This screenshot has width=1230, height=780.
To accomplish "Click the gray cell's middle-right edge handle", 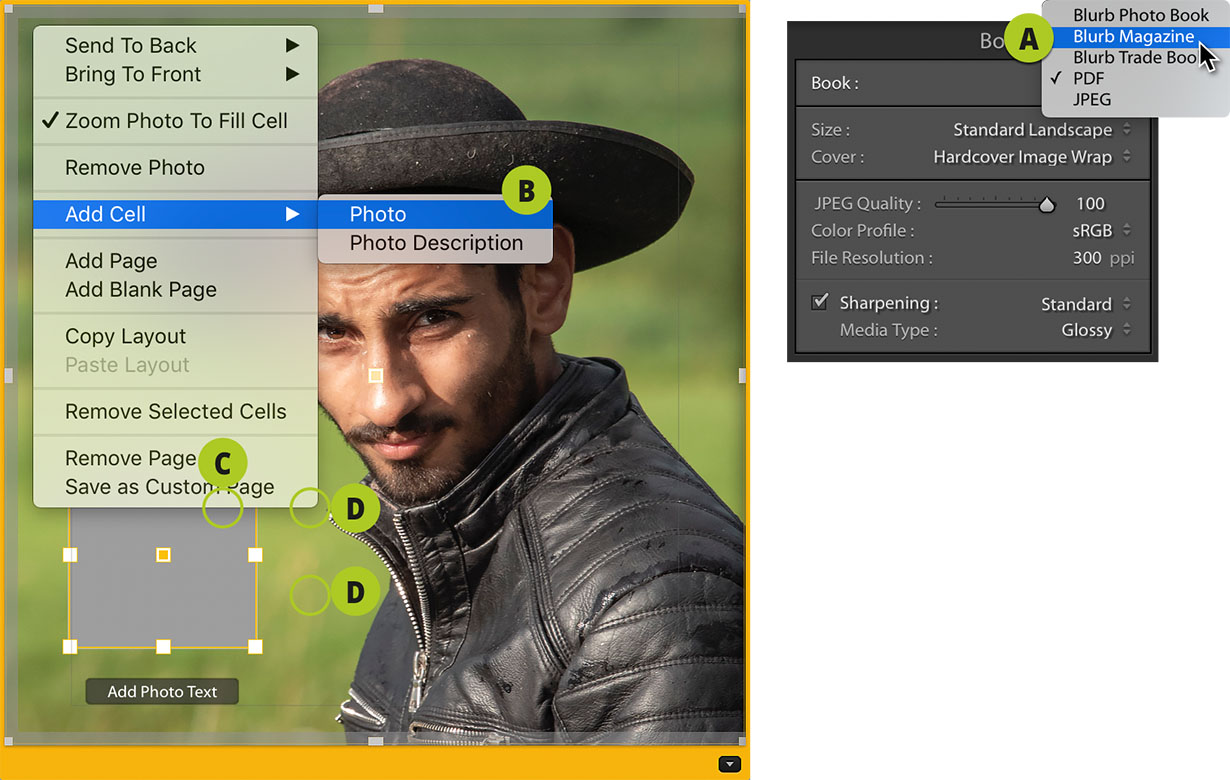I will tap(255, 554).
